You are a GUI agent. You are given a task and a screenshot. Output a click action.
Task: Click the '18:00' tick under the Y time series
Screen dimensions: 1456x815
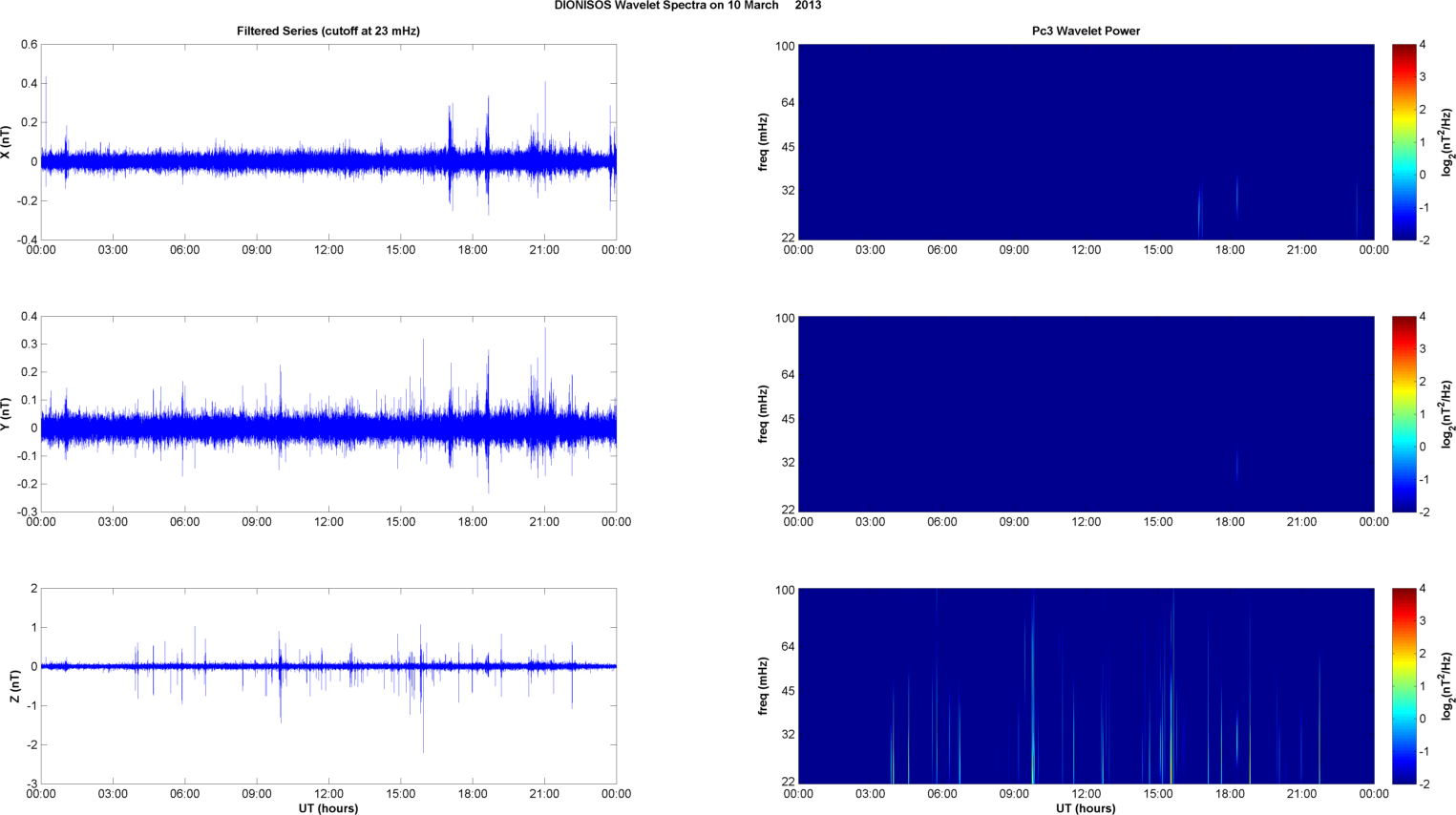click(473, 522)
